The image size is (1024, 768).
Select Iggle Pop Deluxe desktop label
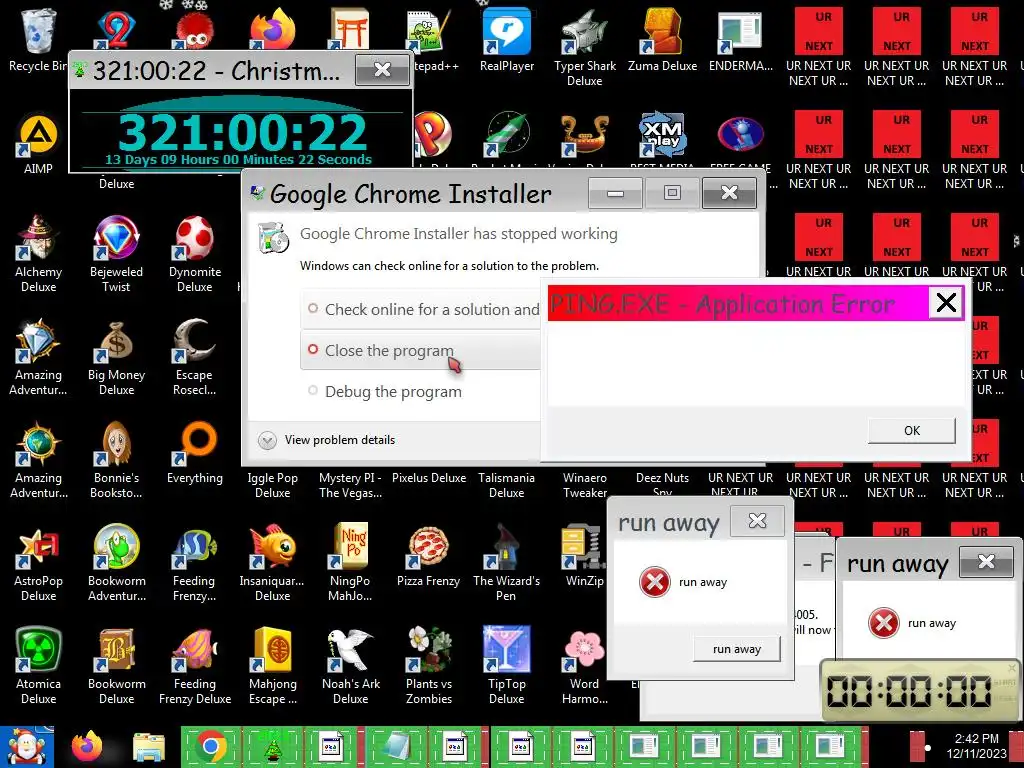click(272, 485)
